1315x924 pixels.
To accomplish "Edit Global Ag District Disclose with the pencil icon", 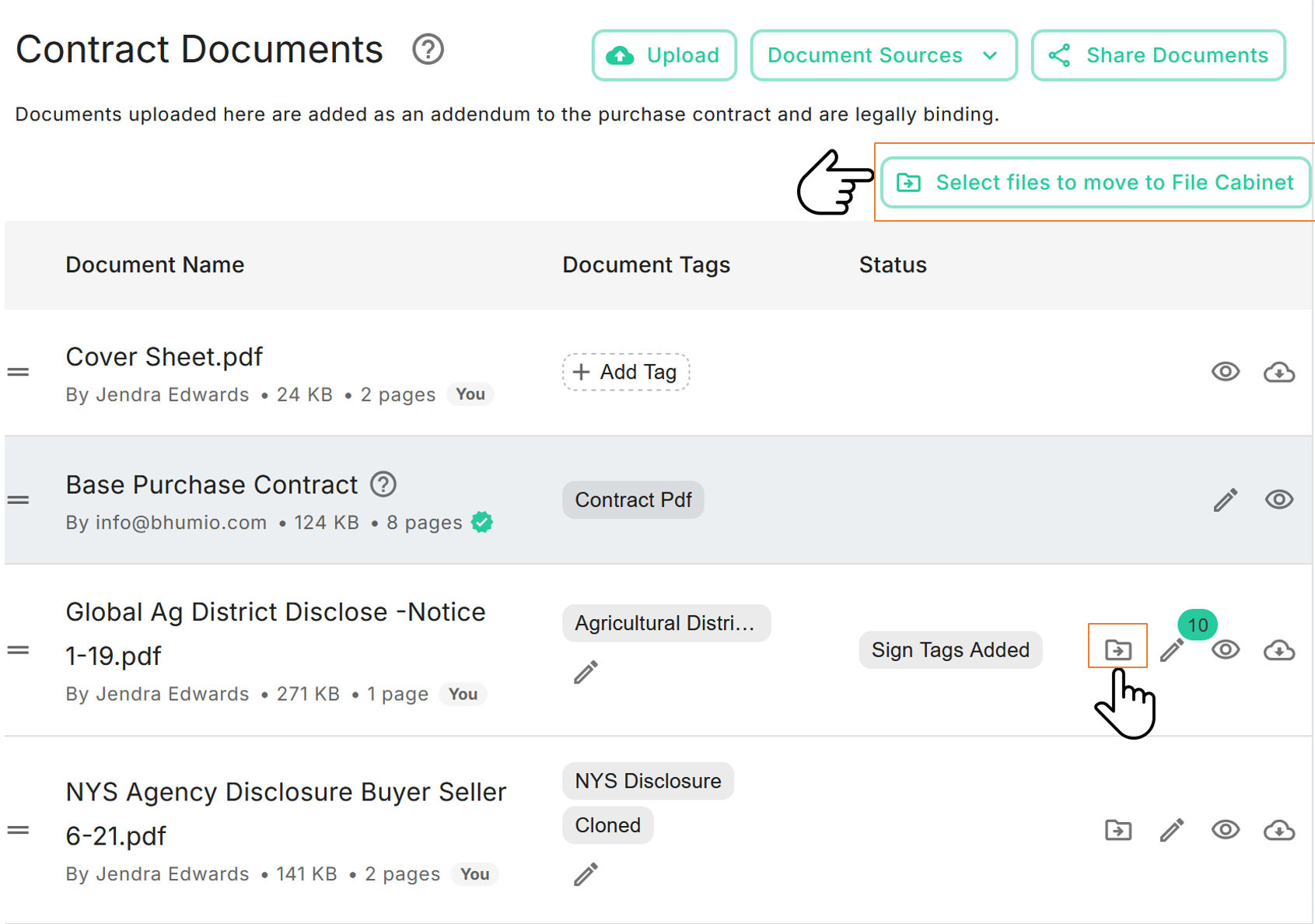I will tap(1172, 650).
